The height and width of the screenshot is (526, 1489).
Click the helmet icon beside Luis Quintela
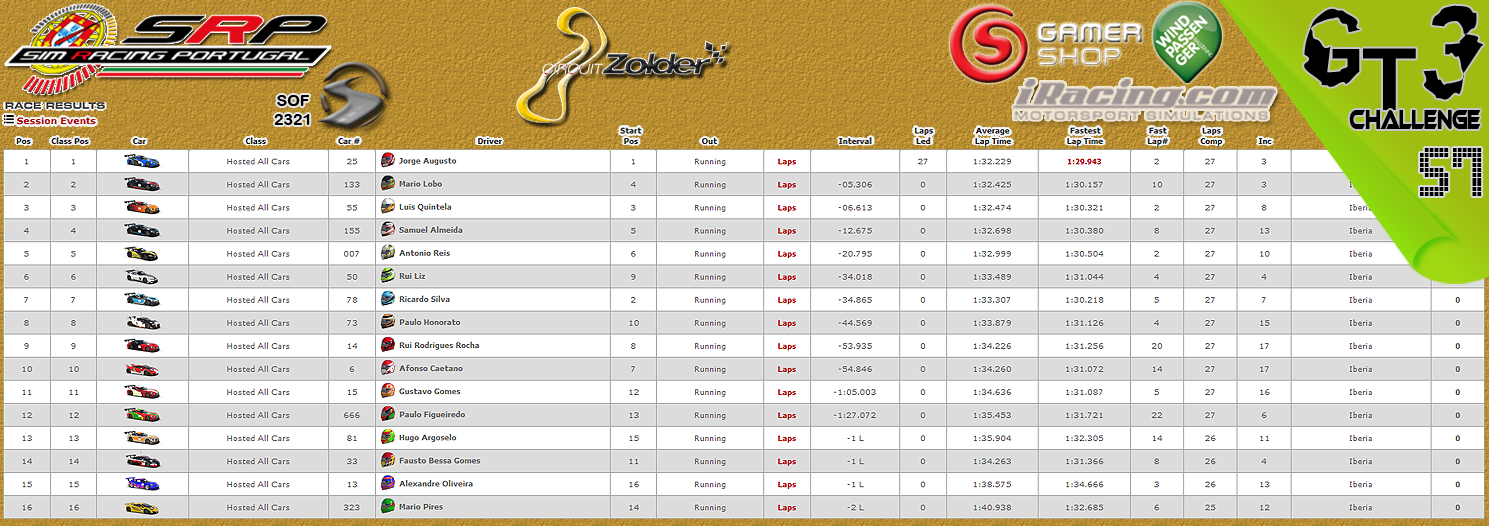[x=388, y=207]
